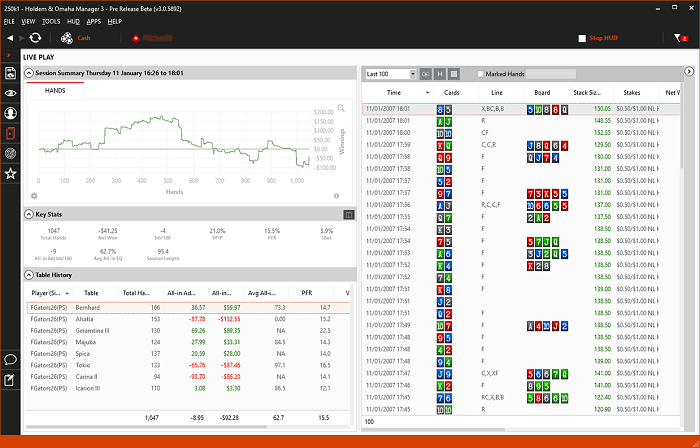Click the magnifier zoom icon on the graph
The image size is (700, 448).
(341, 107)
